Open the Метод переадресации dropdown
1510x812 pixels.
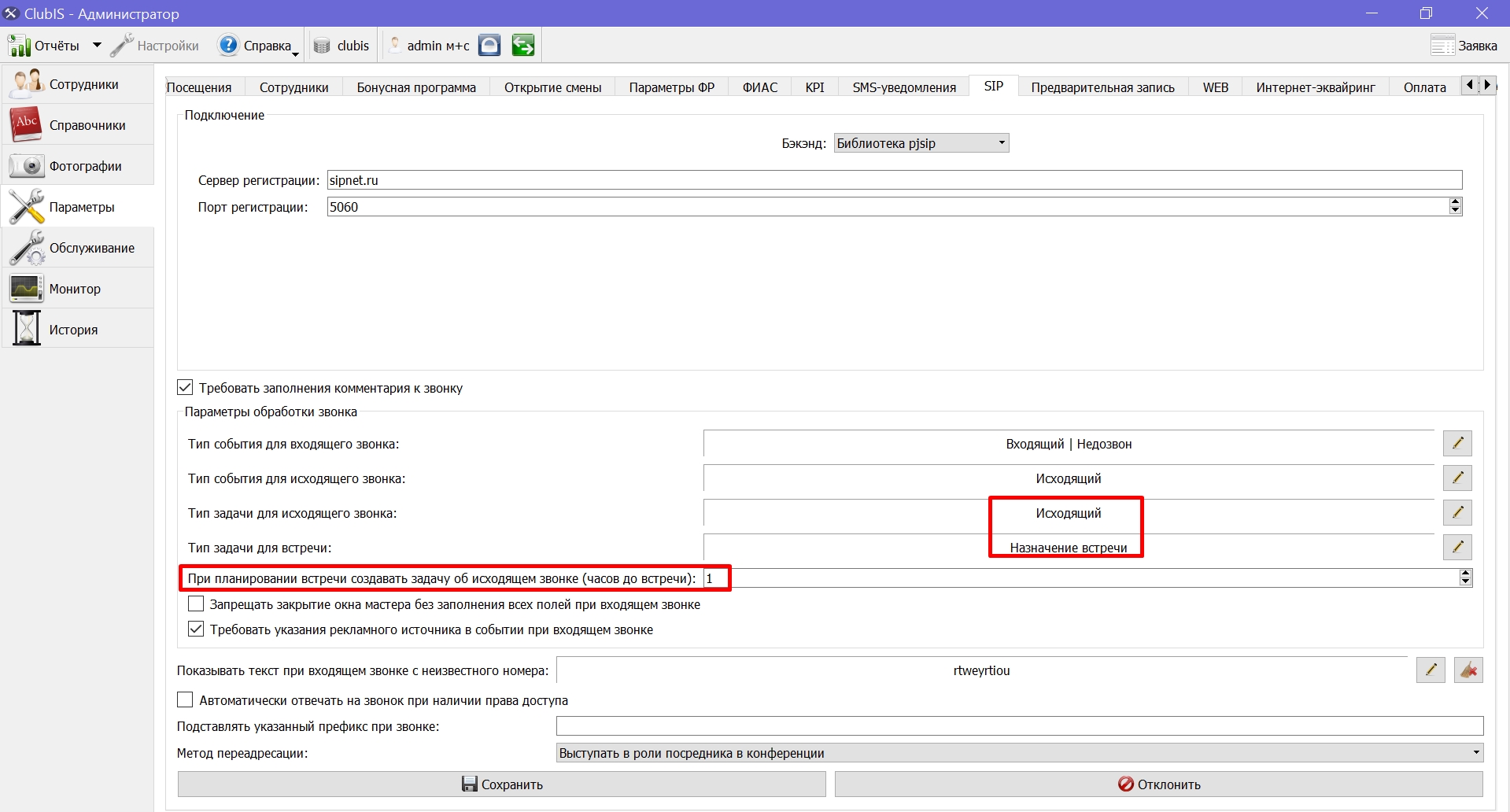(1019, 753)
